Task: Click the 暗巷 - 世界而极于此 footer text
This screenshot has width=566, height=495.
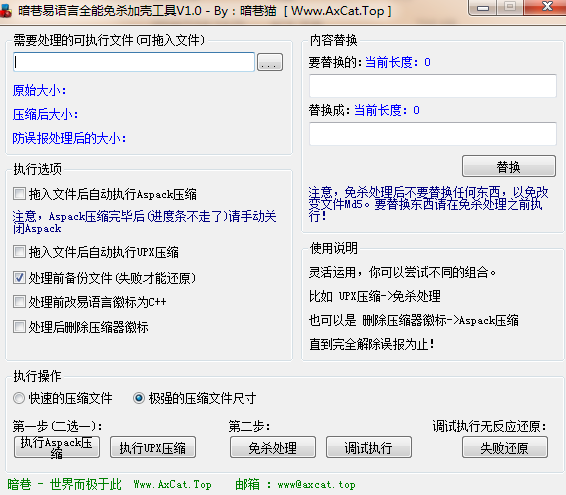Action: pos(64,484)
